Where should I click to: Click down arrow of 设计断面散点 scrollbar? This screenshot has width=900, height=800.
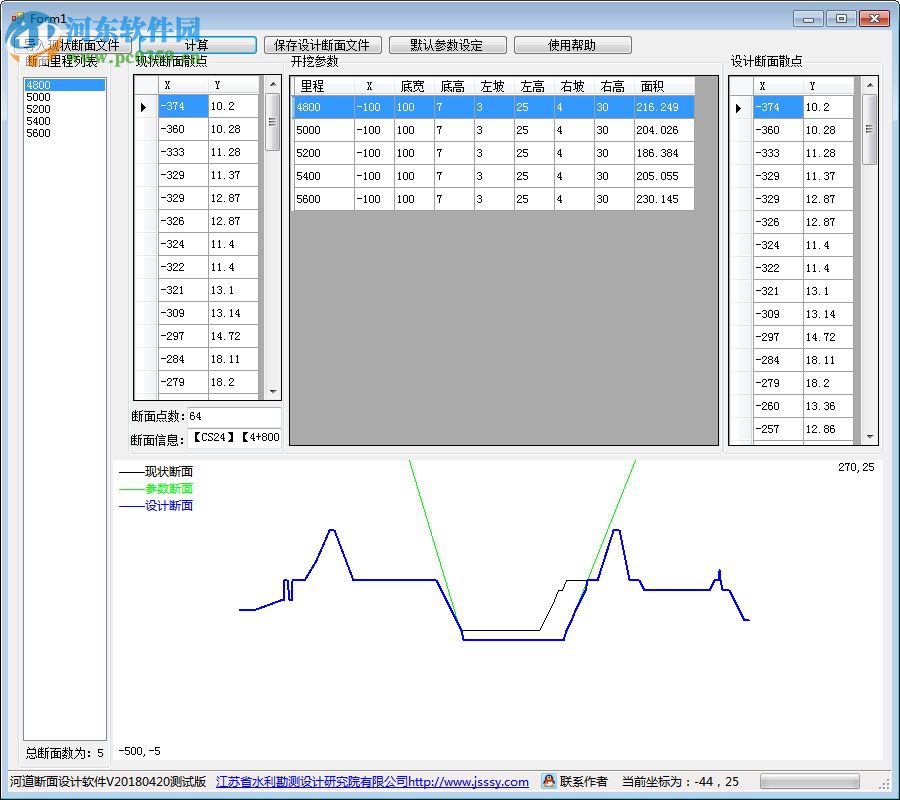869,436
